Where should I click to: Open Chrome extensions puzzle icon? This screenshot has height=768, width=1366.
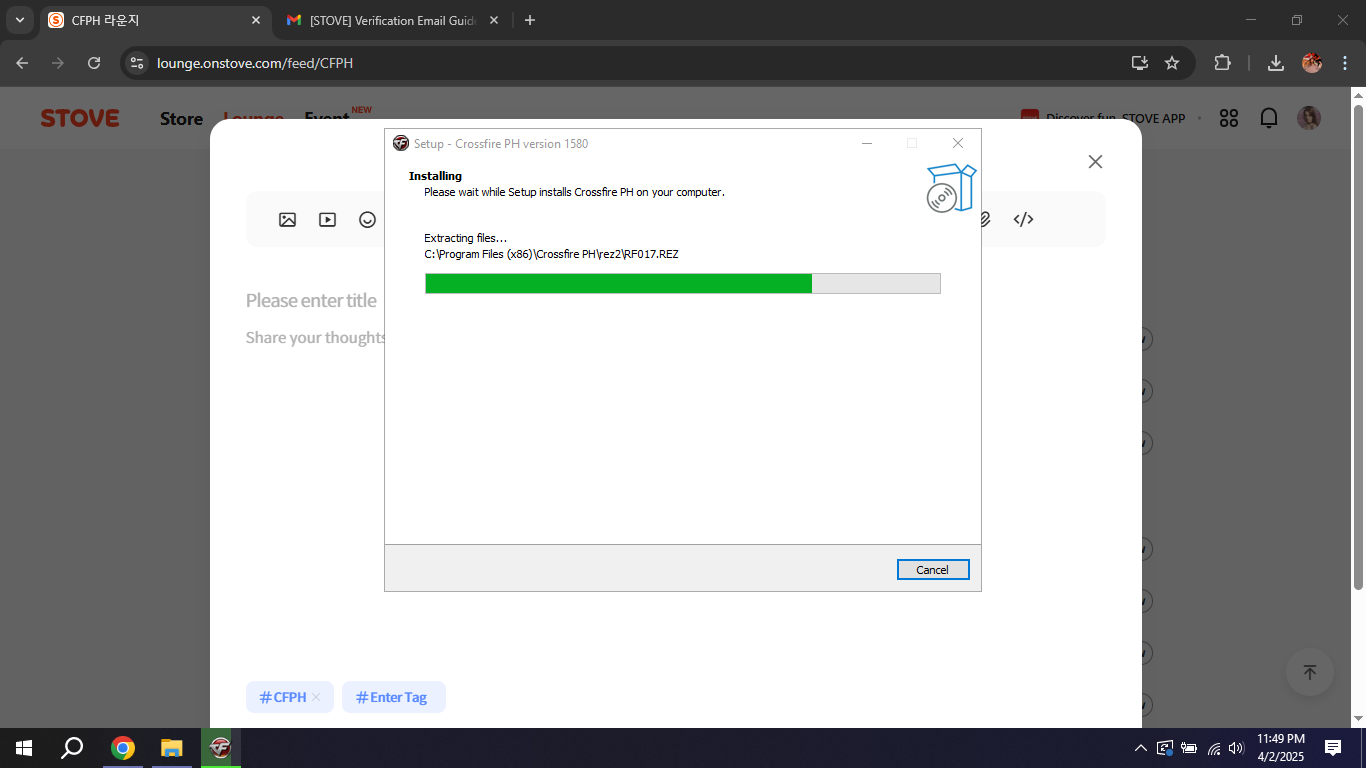pos(1222,63)
